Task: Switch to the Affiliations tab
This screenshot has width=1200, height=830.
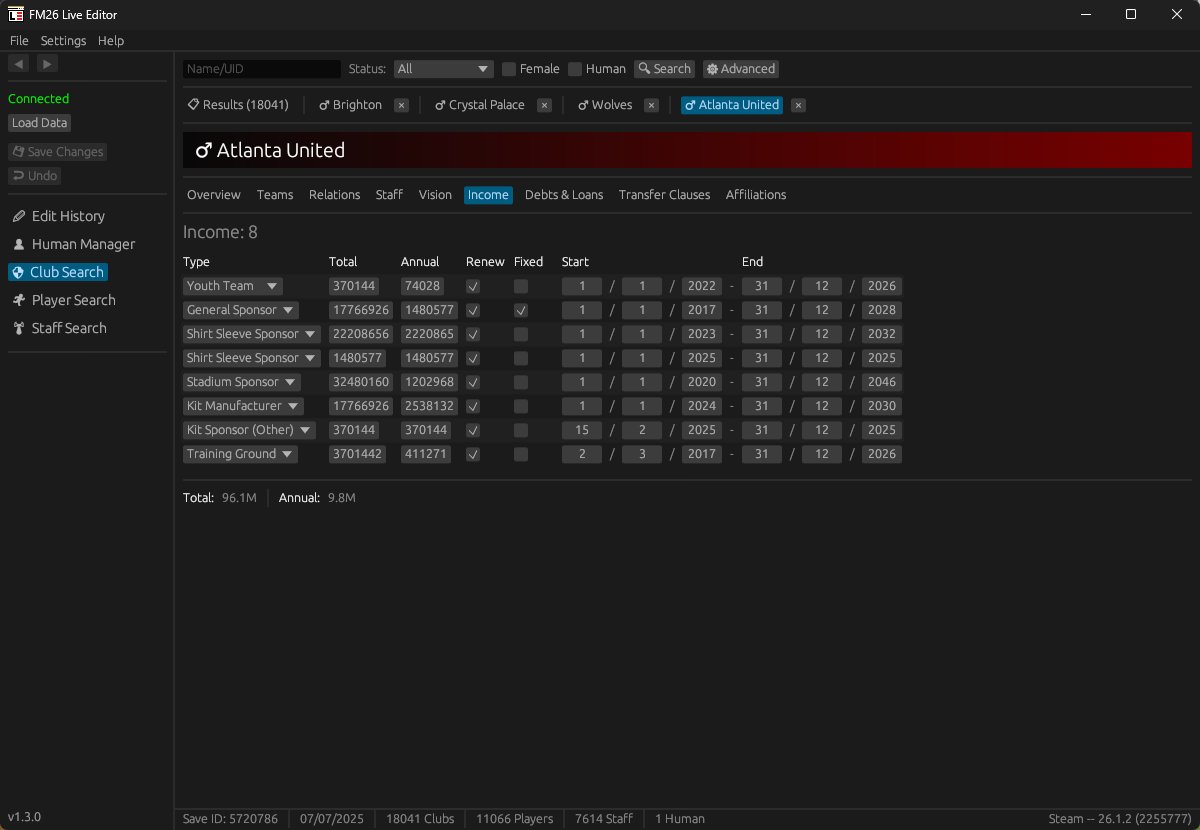Action: pos(756,195)
